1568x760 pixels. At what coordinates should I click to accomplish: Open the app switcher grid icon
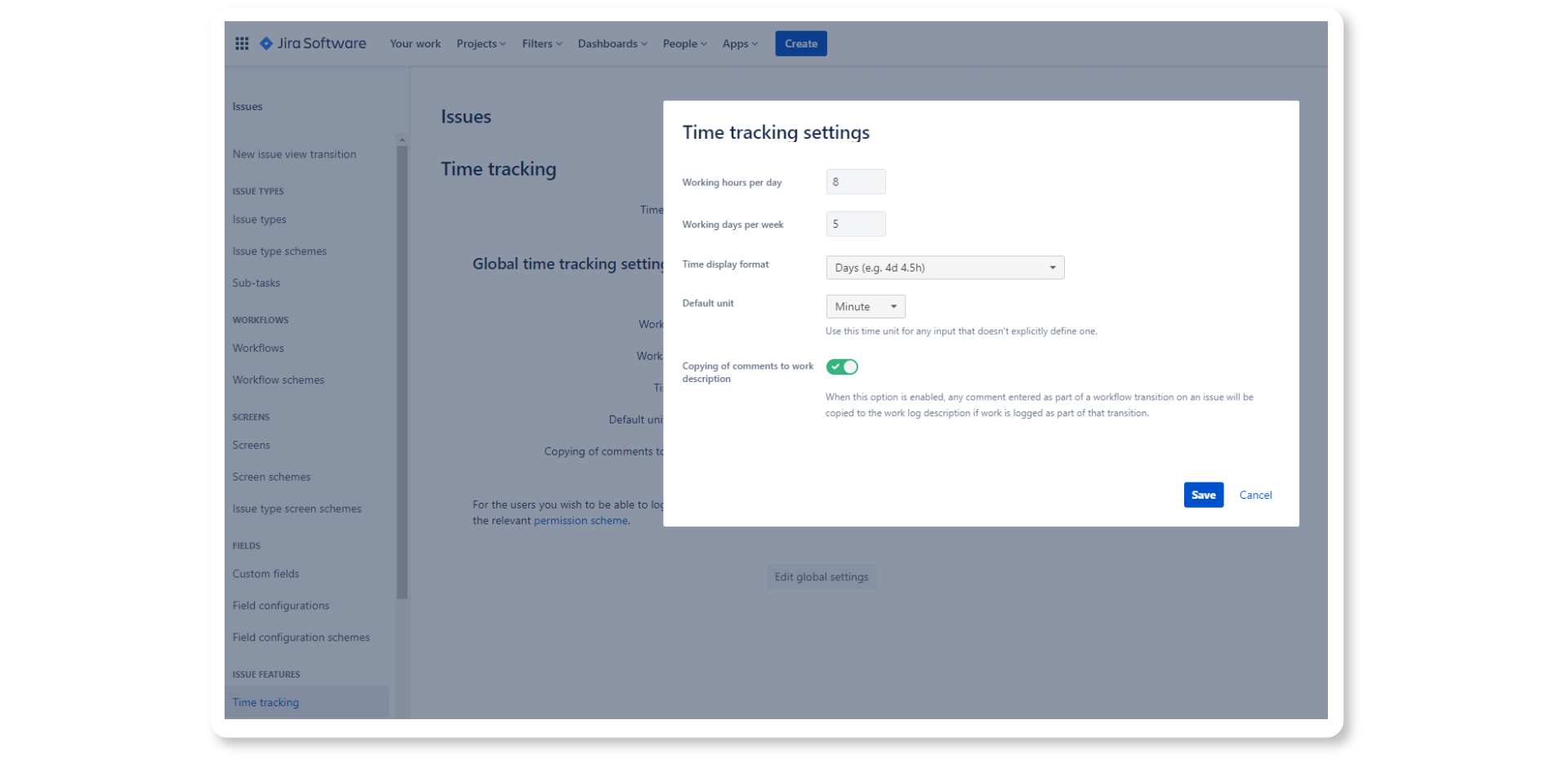242,43
